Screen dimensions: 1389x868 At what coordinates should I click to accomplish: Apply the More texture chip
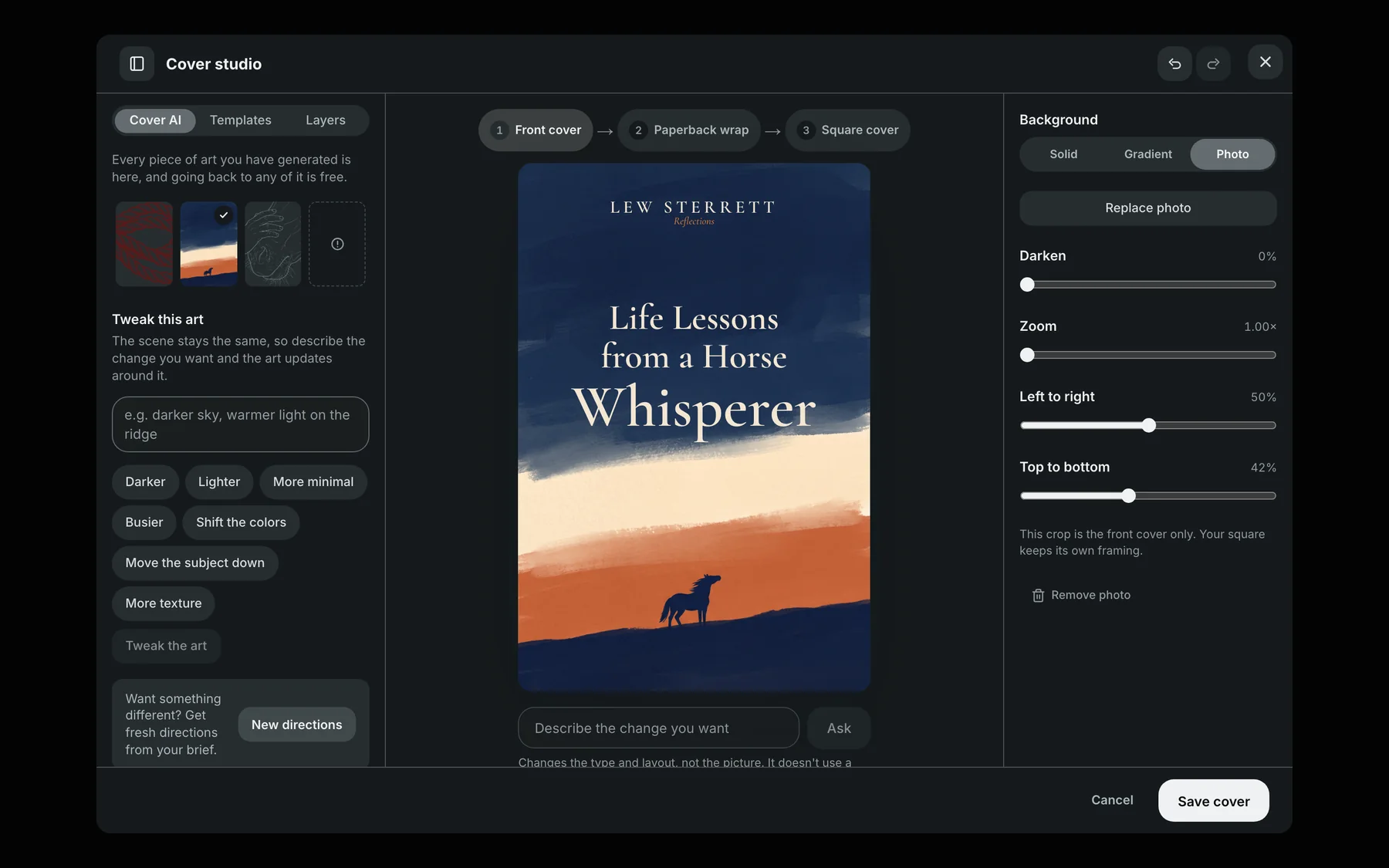(x=164, y=603)
